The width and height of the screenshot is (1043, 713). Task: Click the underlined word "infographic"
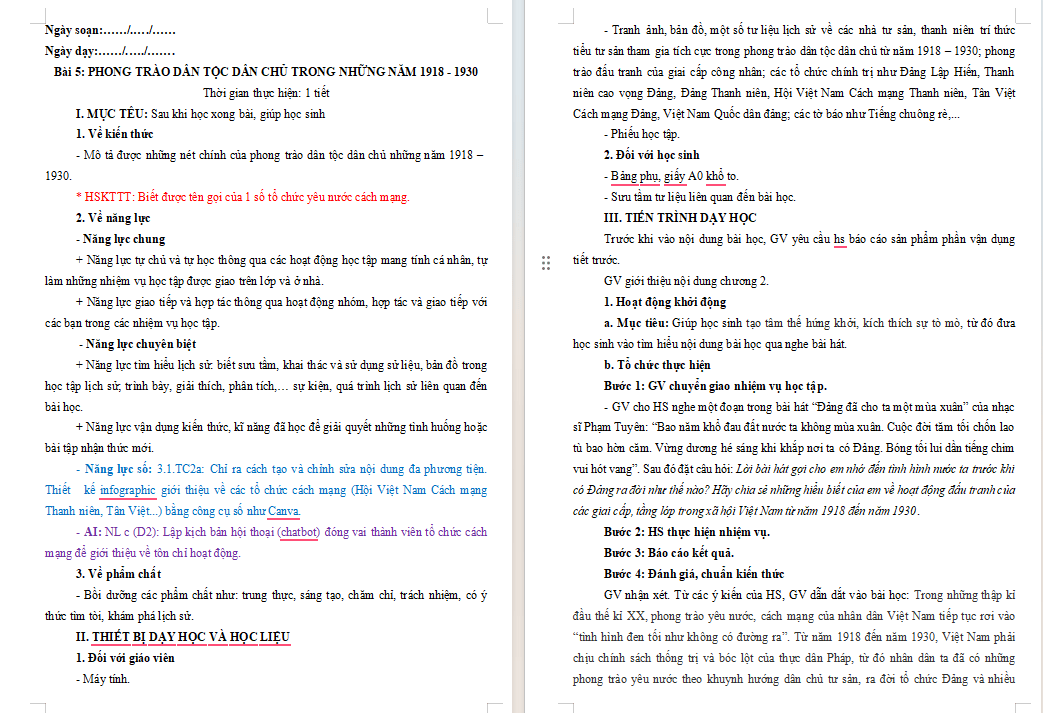pos(128,490)
